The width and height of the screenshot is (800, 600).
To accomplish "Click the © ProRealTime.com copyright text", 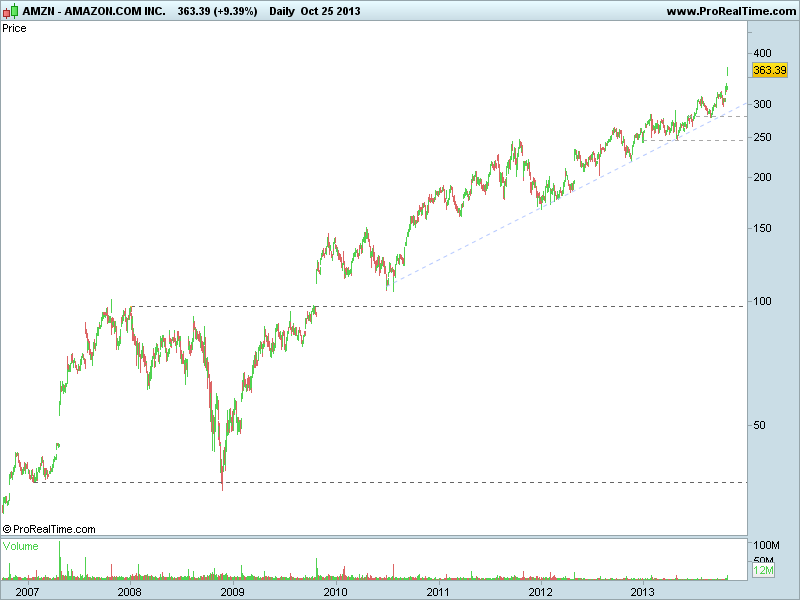I will (49, 529).
